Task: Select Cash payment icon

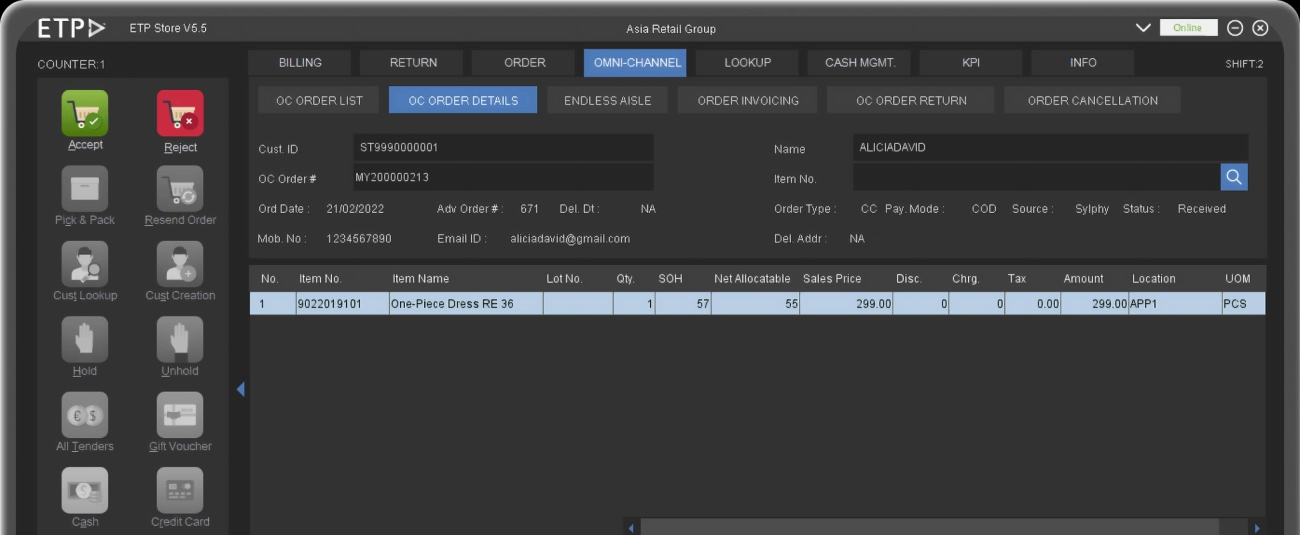Action: click(85, 490)
